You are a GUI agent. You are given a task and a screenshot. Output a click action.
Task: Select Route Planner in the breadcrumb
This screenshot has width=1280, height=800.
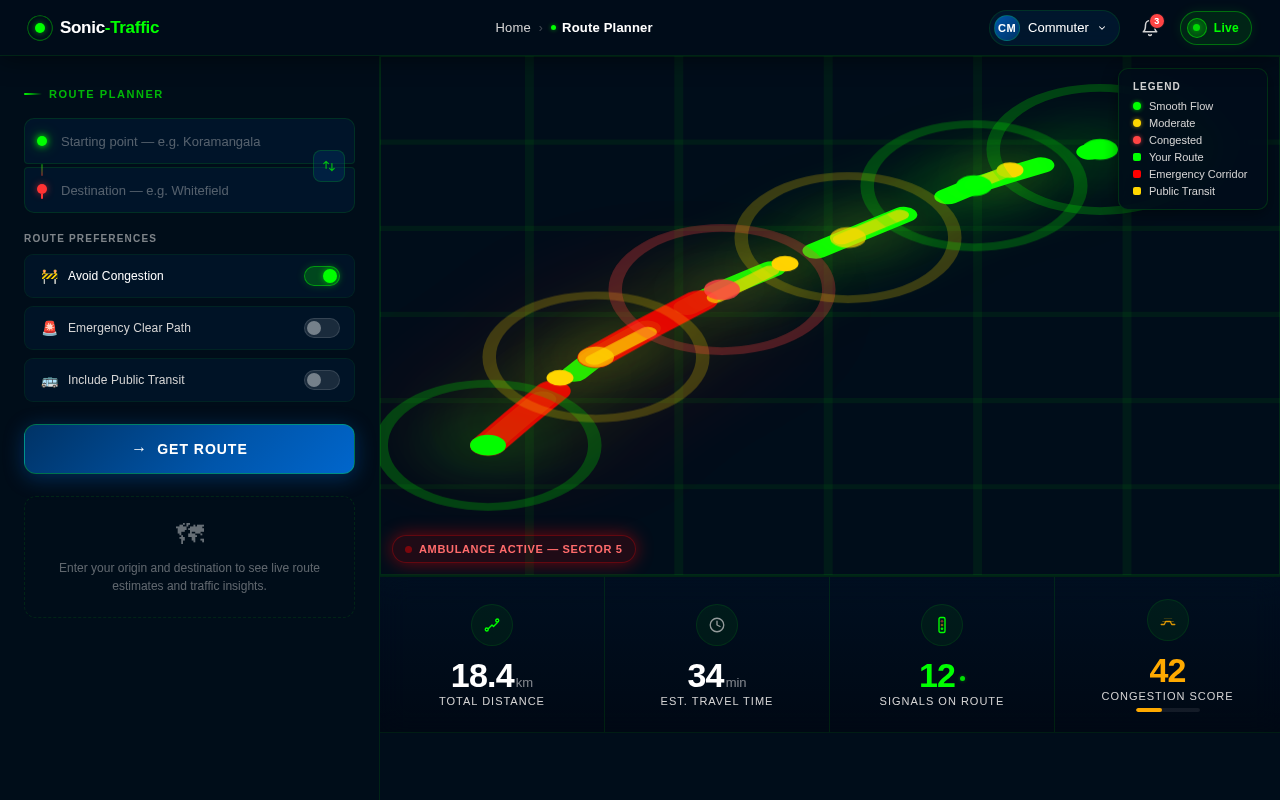[x=606, y=28]
